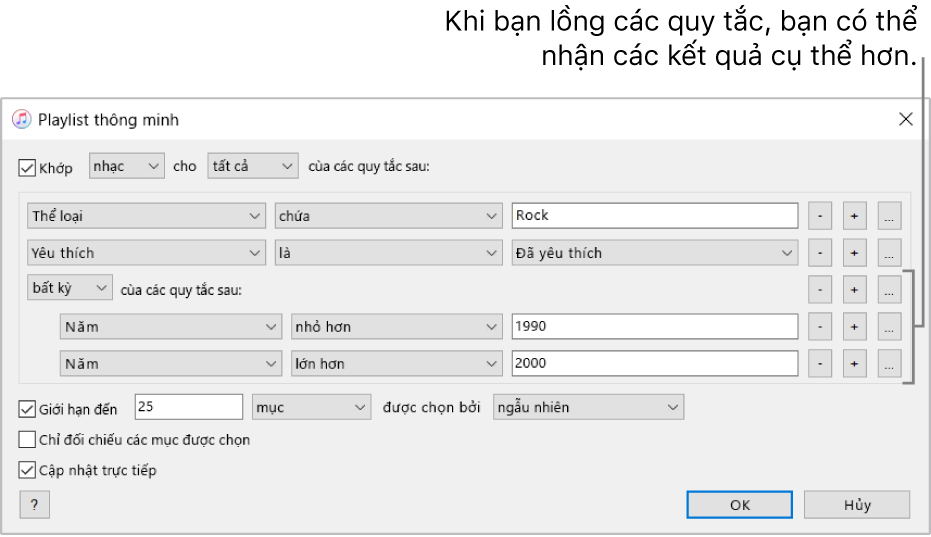
Task: Open the mục unit dropdown
Action: [x=312, y=408]
